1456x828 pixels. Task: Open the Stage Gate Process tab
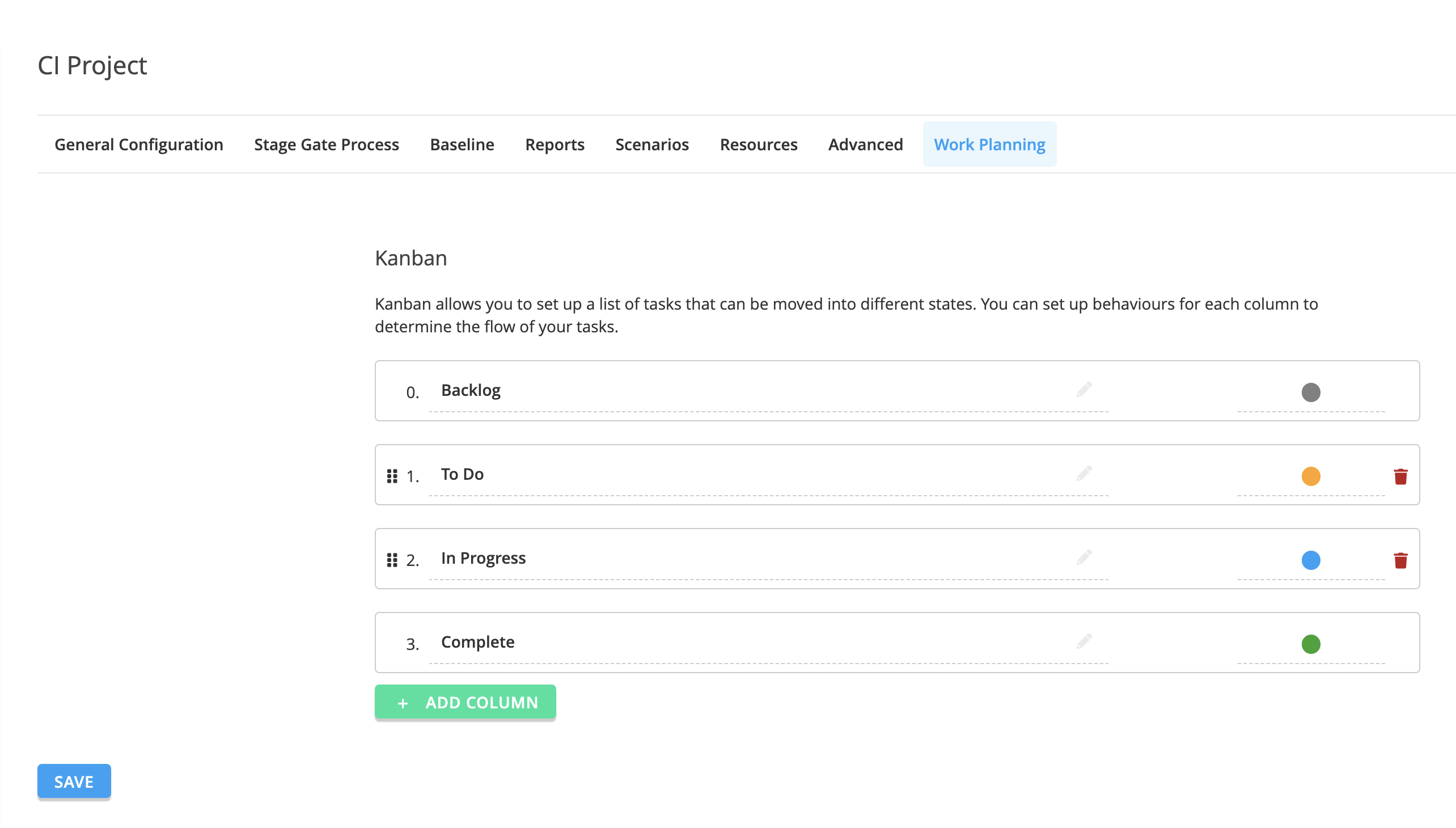(x=327, y=145)
